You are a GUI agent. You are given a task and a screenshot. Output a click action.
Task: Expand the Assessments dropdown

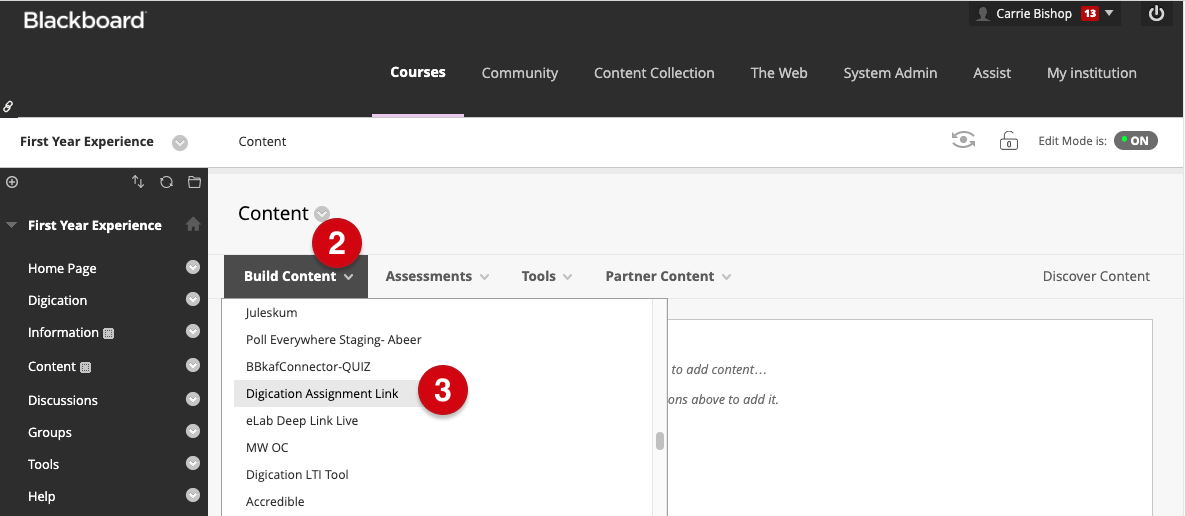click(437, 276)
